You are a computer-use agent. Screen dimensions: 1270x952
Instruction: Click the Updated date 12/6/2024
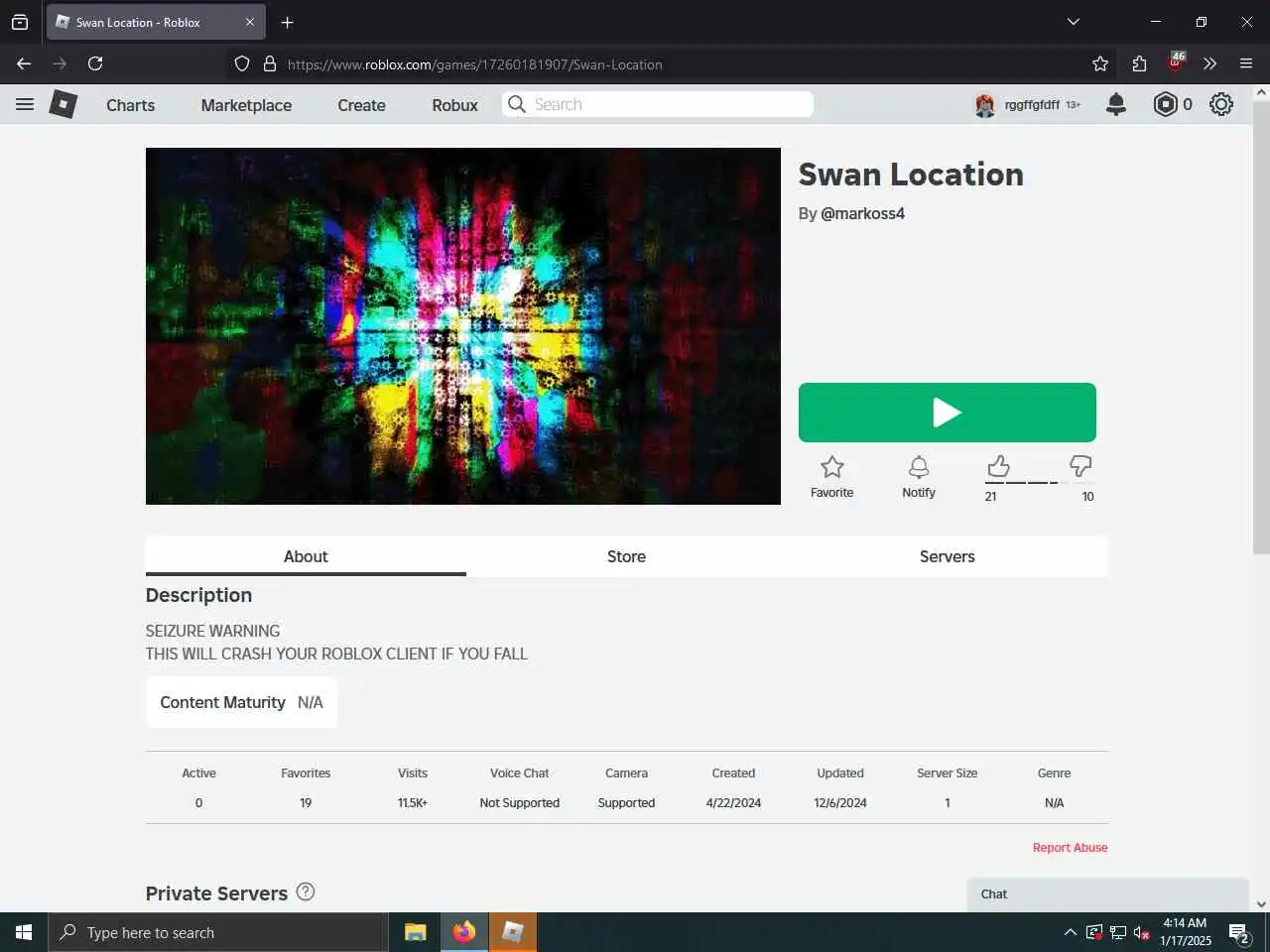pyautogui.click(x=840, y=803)
